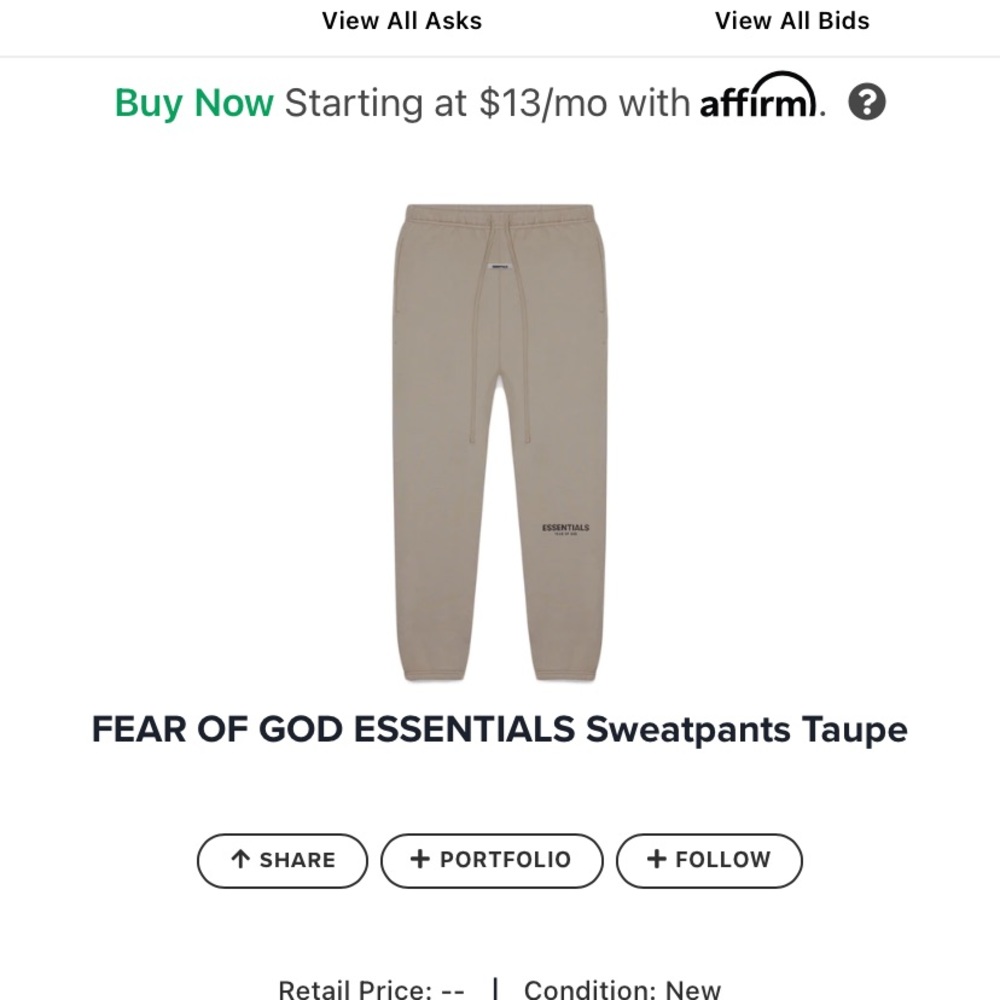1000x1000 pixels.
Task: Click the product title heading
Action: click(x=500, y=730)
